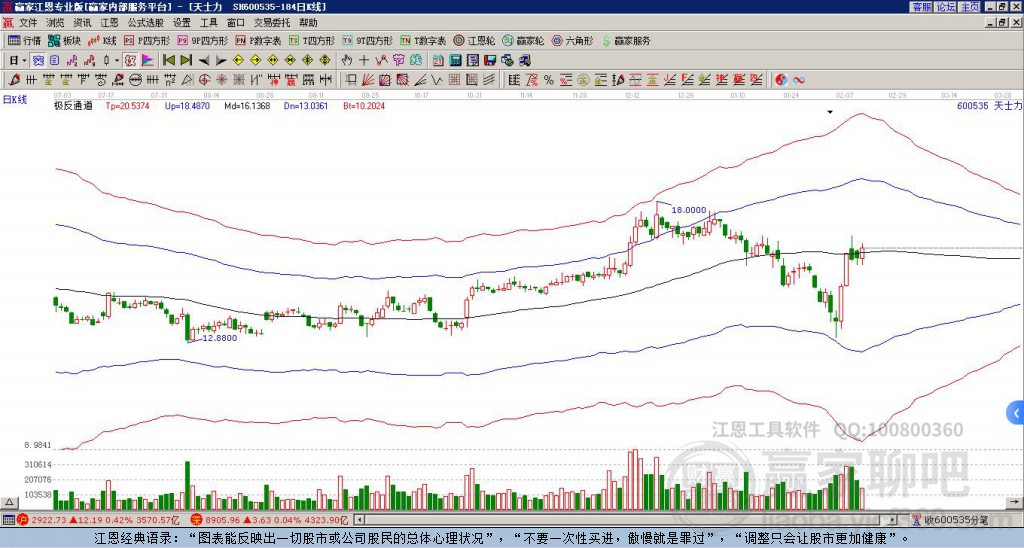Select the hand pan tool
Viewport: 1024px width, 548px height.
[347, 61]
